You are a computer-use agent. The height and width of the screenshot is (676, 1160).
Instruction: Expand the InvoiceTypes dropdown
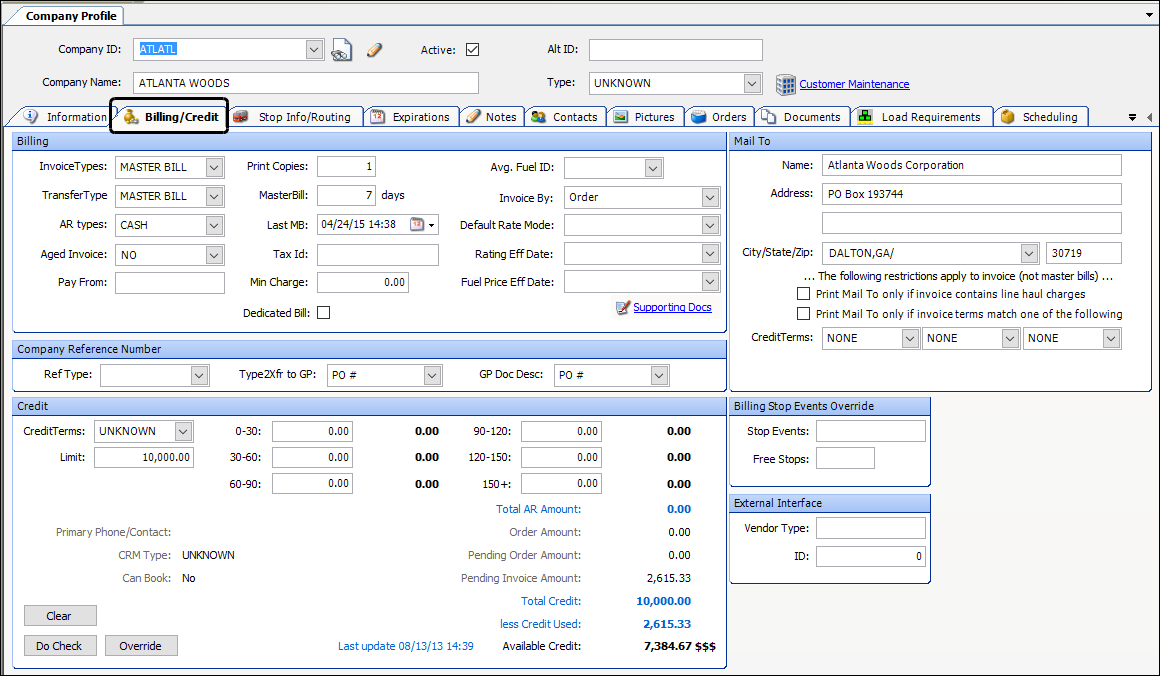(x=214, y=167)
